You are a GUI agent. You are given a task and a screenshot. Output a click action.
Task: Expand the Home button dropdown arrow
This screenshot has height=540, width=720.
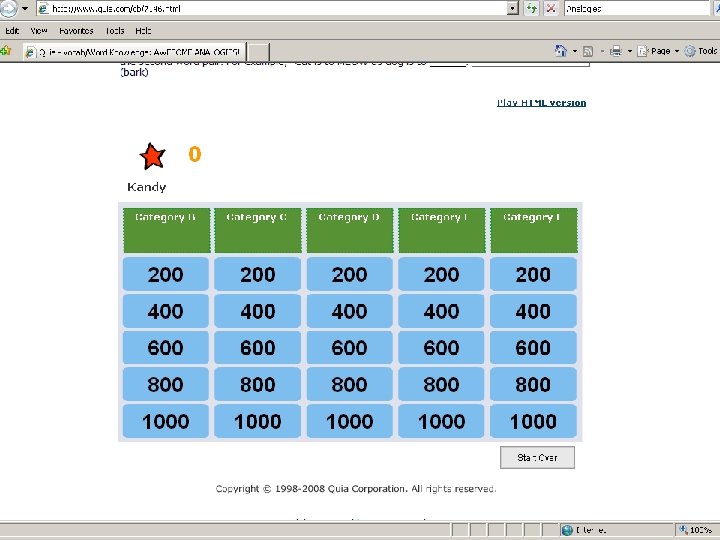(574, 51)
